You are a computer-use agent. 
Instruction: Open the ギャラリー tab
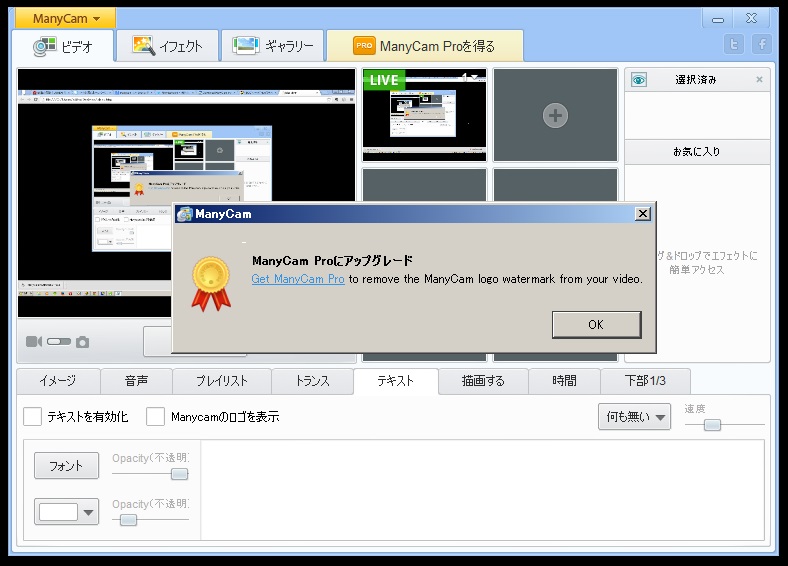pyautogui.click(x=272, y=46)
